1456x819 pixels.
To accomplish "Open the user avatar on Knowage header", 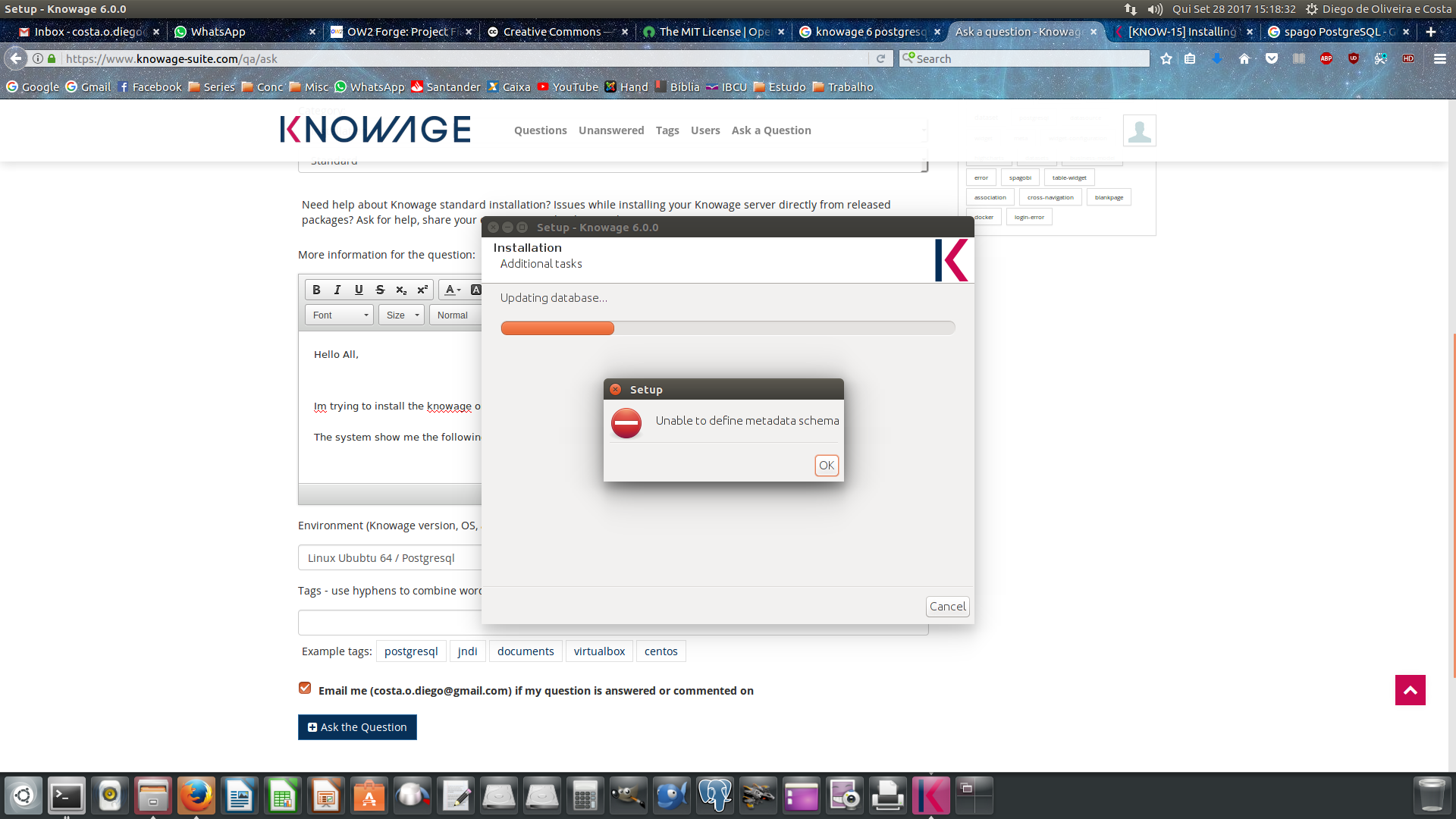I will pos(1140,130).
